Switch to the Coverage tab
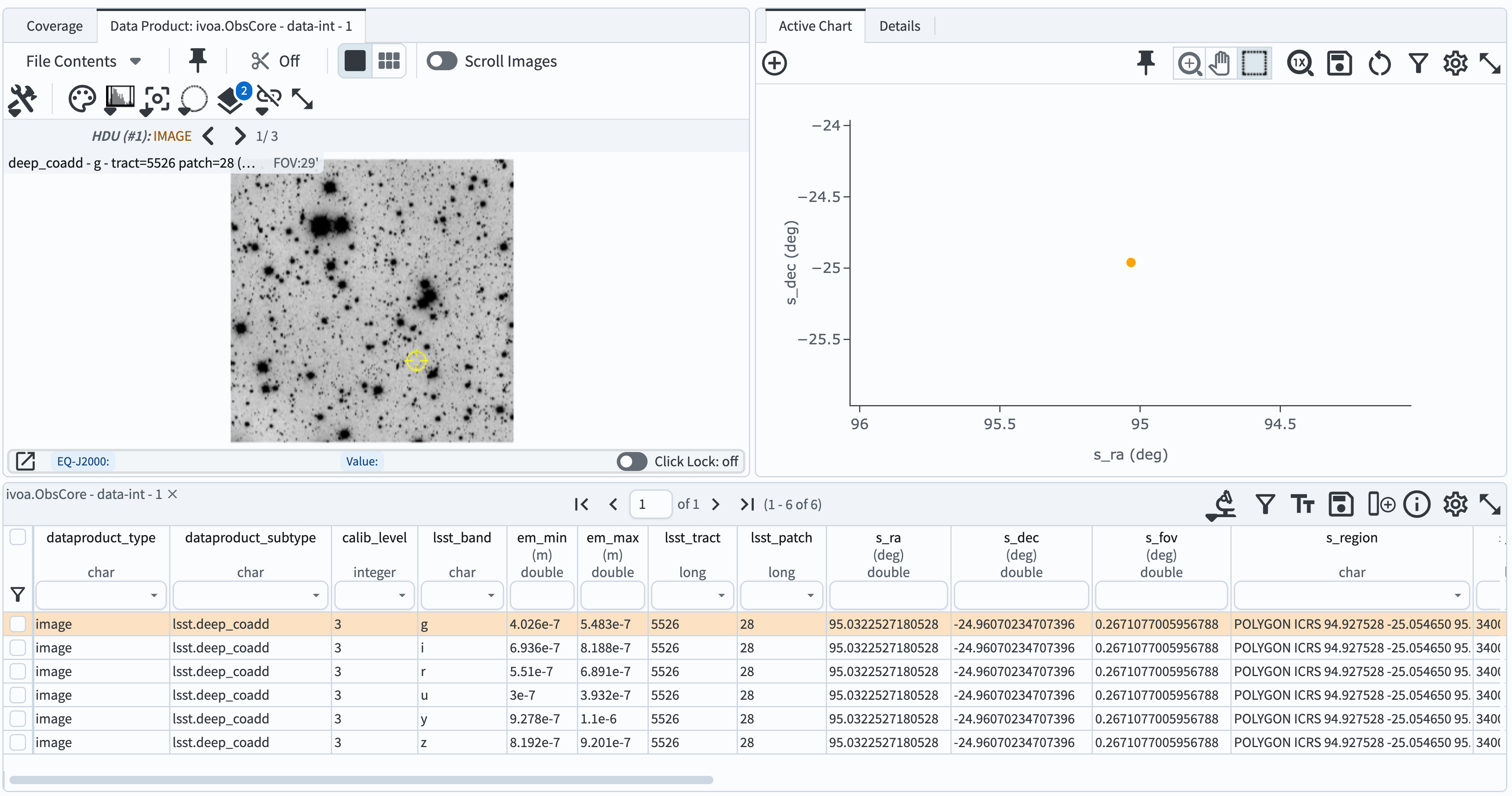The height and width of the screenshot is (796, 1512). 54,26
